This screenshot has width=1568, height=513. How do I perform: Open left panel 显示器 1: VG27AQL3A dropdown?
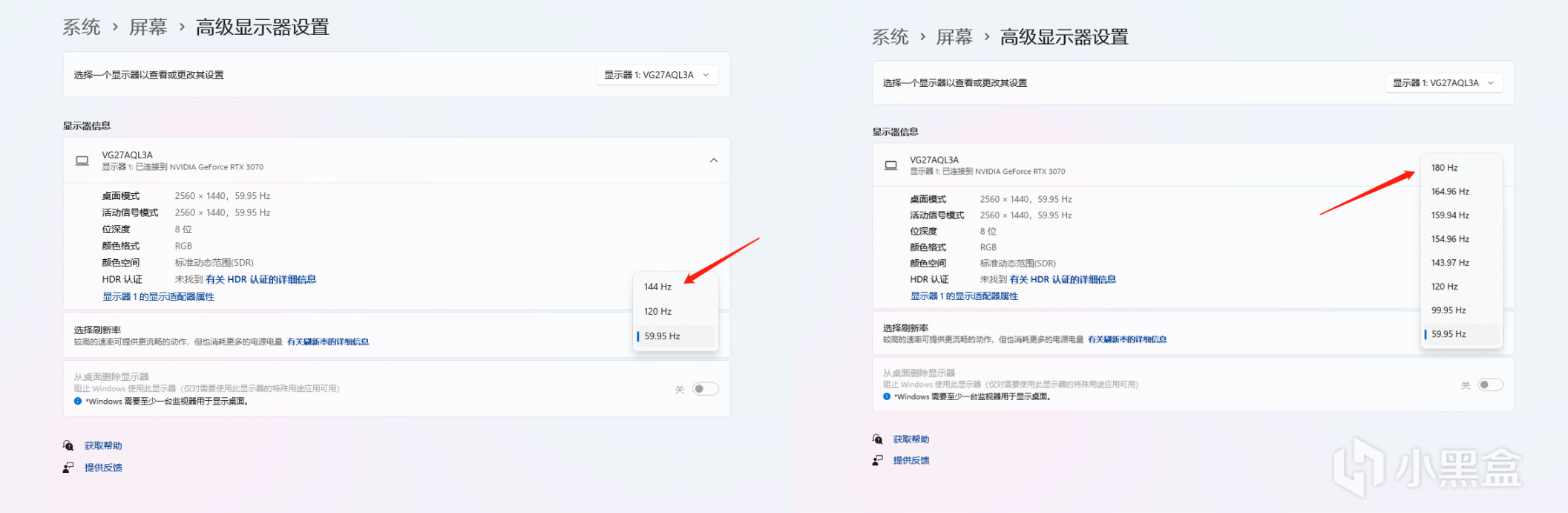pyautogui.click(x=657, y=75)
